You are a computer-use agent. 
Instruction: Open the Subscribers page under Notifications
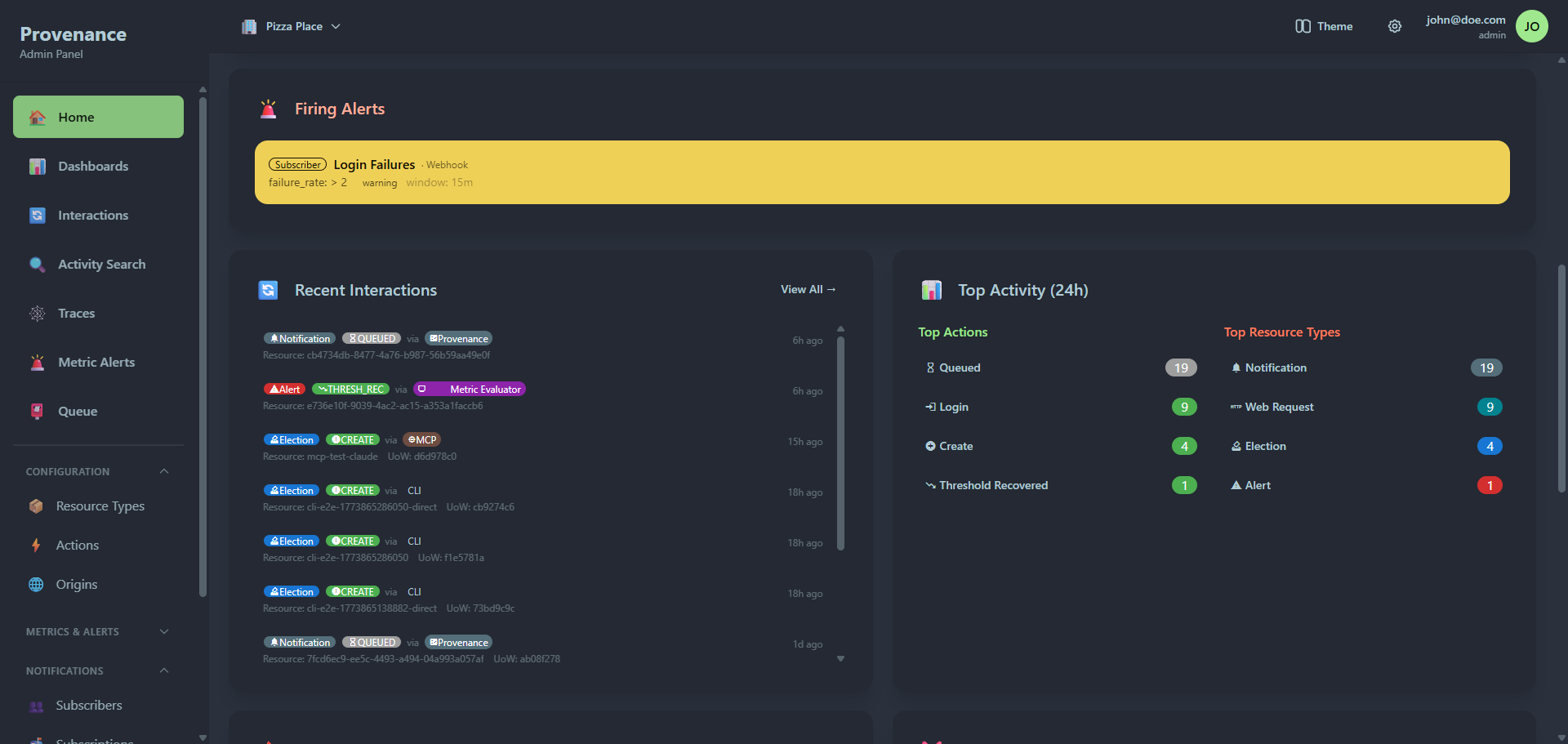tap(88, 705)
